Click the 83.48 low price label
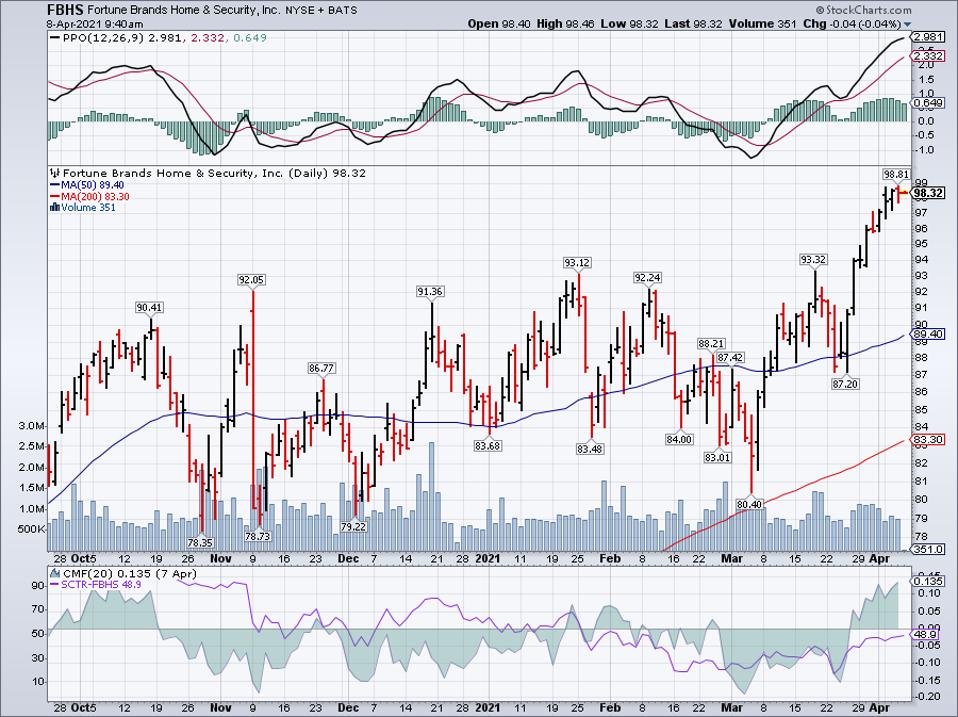 [589, 449]
